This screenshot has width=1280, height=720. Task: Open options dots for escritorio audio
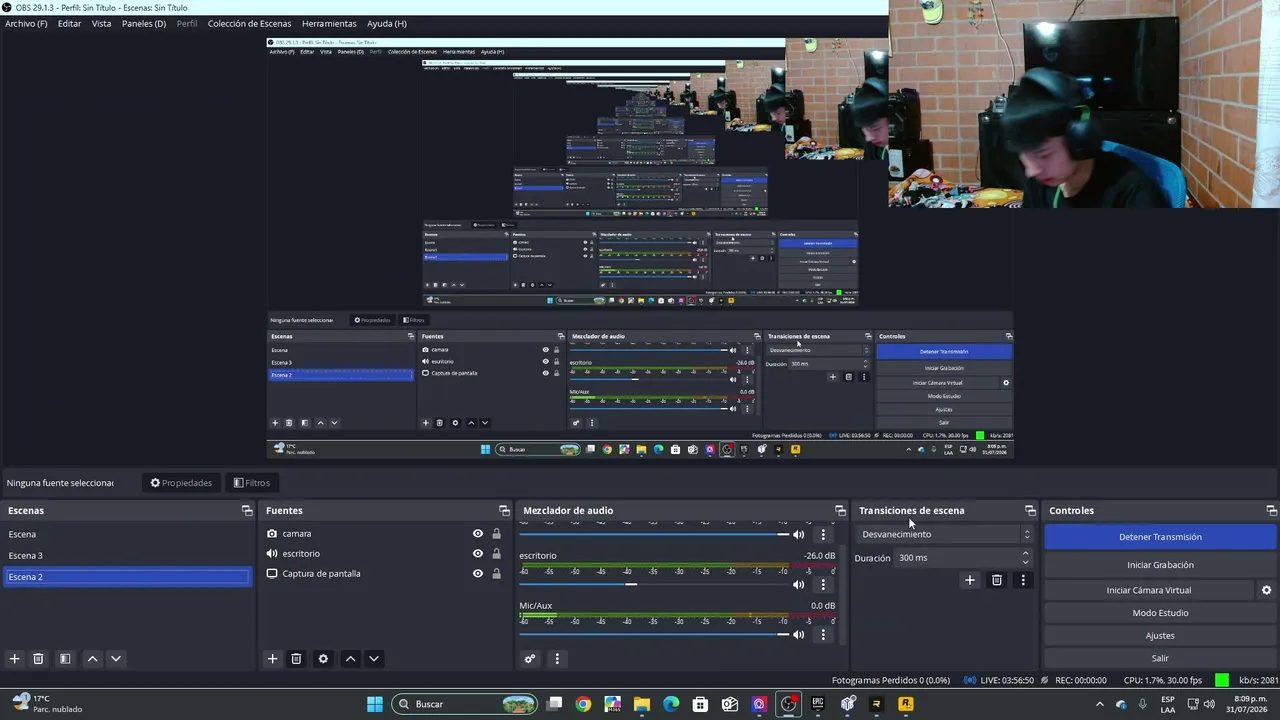823,585
